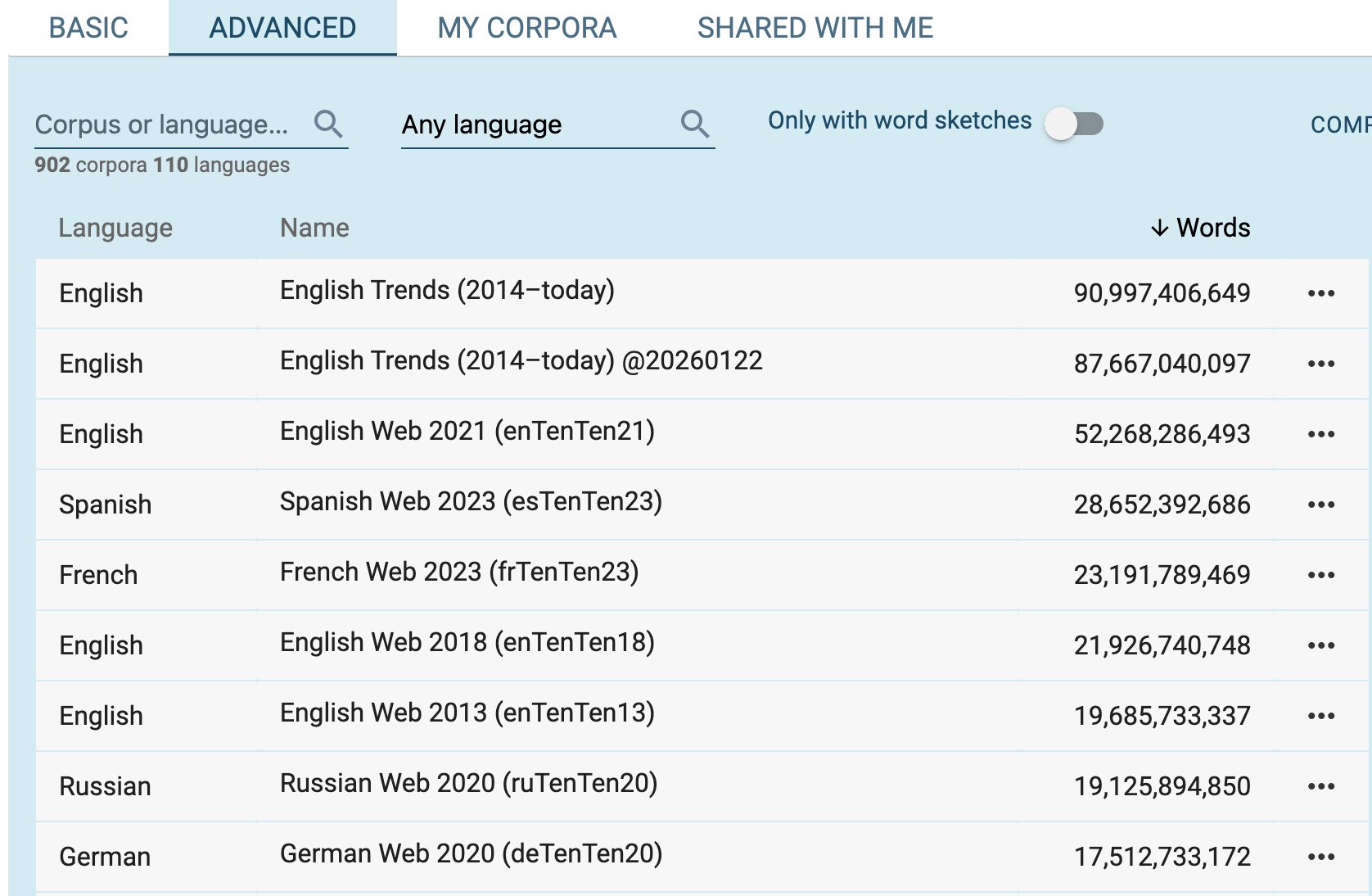Click the magnifier in Any language field
1372x896 pixels.
tap(695, 124)
